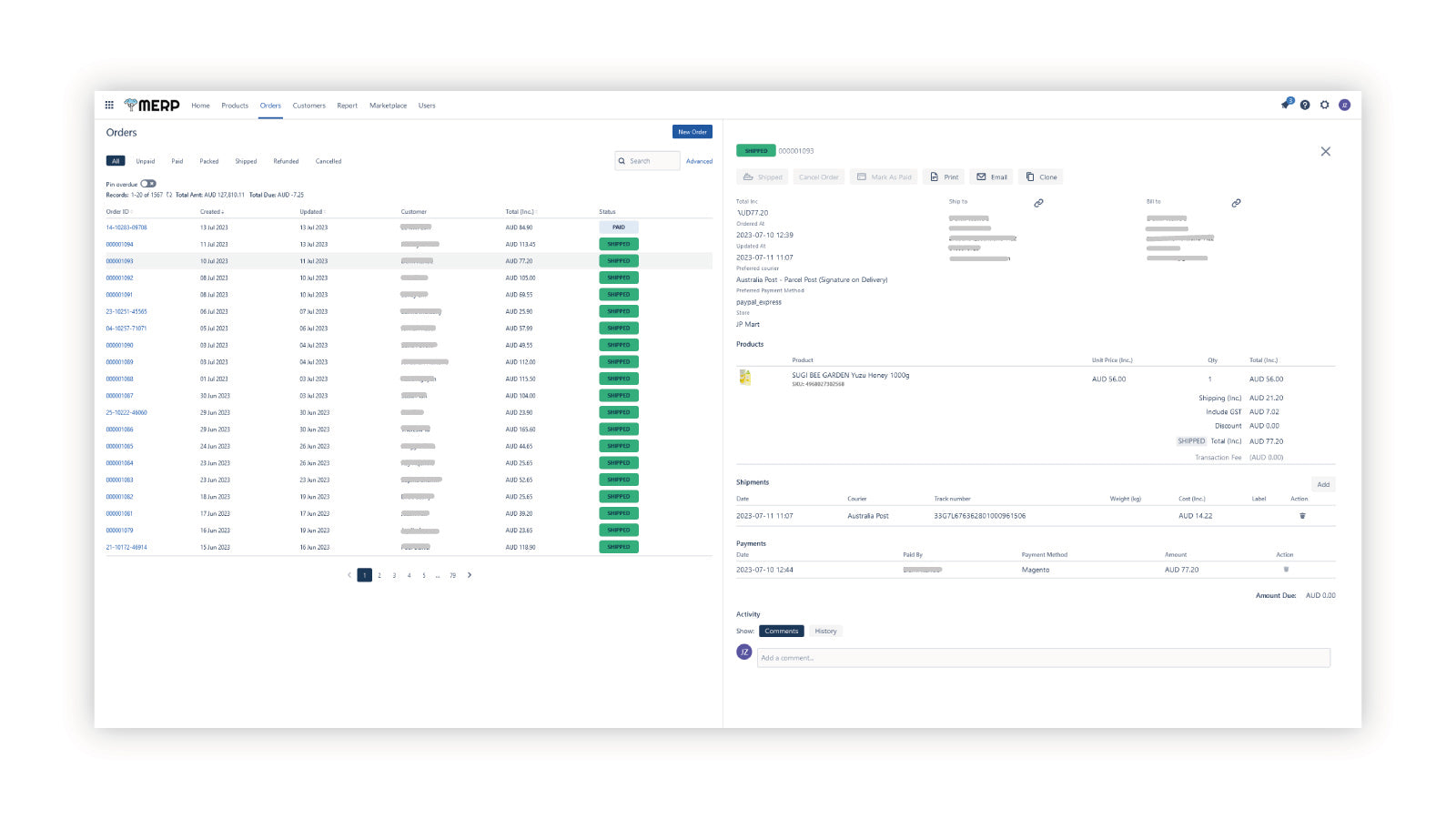Open order 000001086
This screenshot has height=819, width=1456.
[119, 430]
